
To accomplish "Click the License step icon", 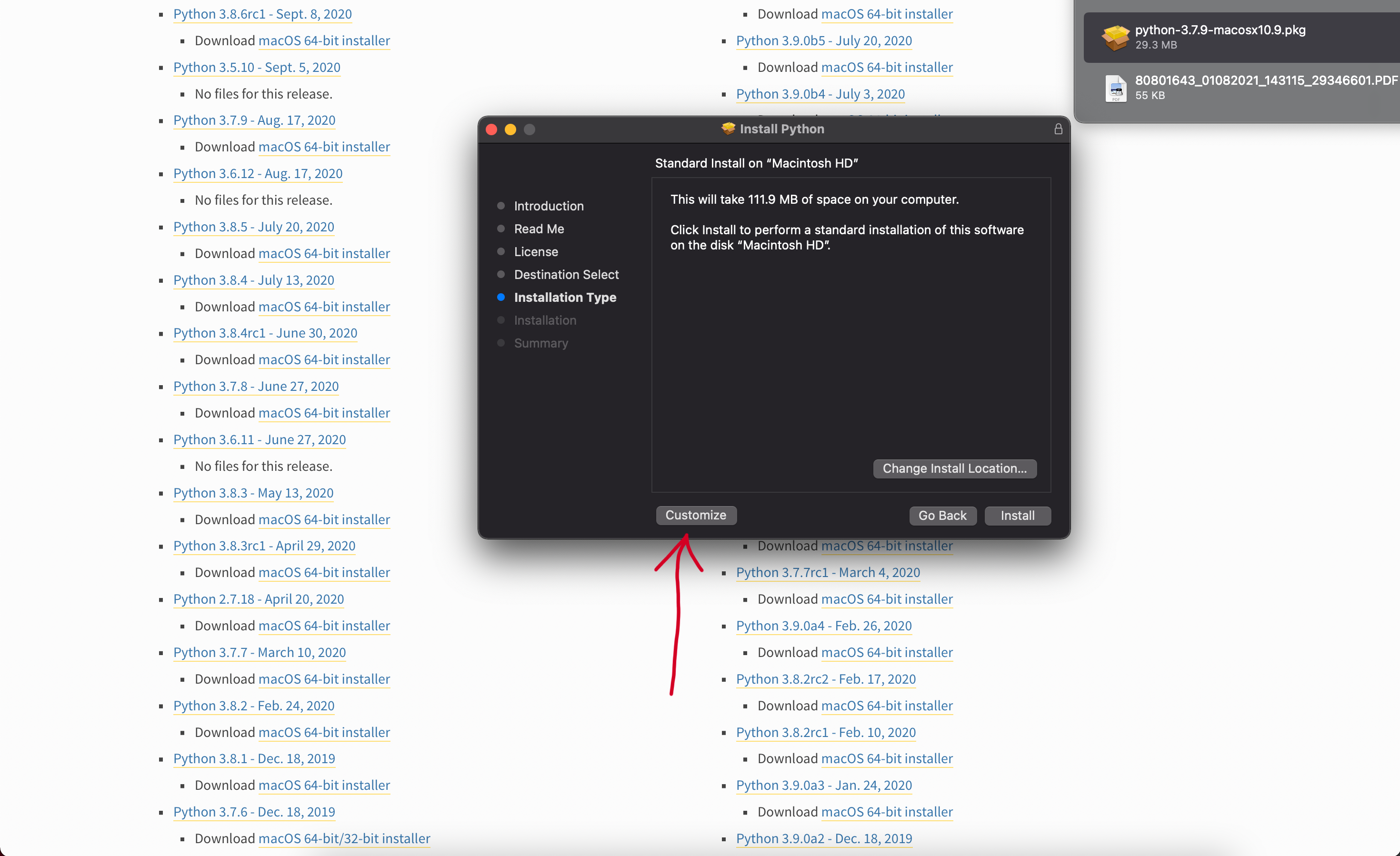I will tap(500, 251).
